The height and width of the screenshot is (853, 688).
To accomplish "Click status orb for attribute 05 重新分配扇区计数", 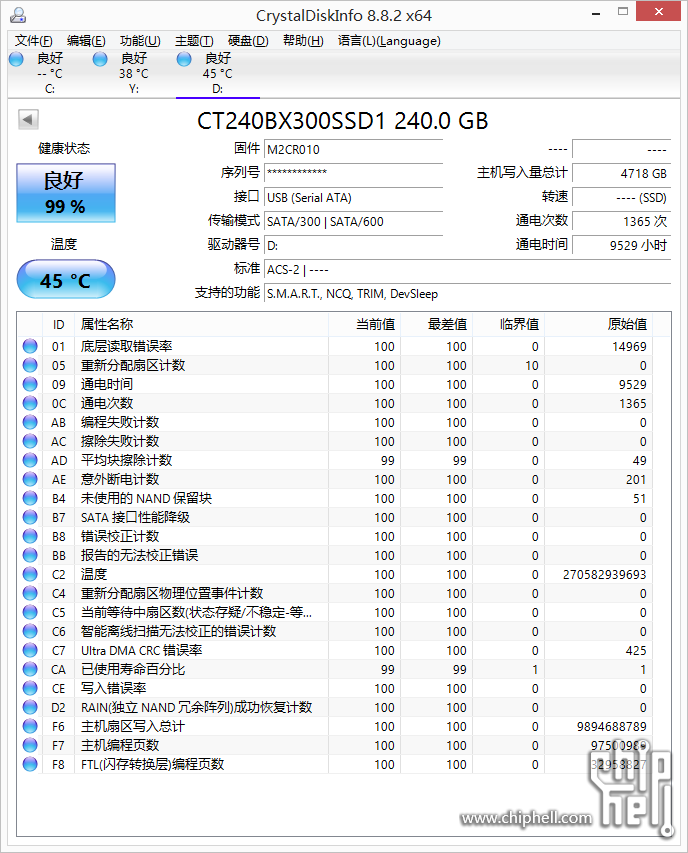I will point(30,365).
